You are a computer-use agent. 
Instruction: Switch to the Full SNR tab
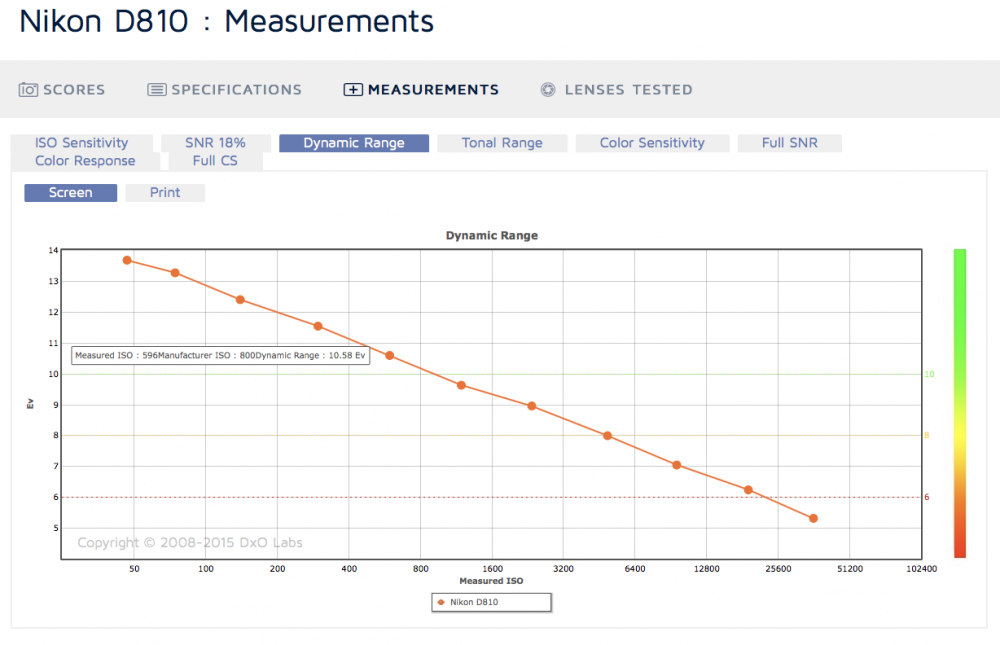point(790,143)
